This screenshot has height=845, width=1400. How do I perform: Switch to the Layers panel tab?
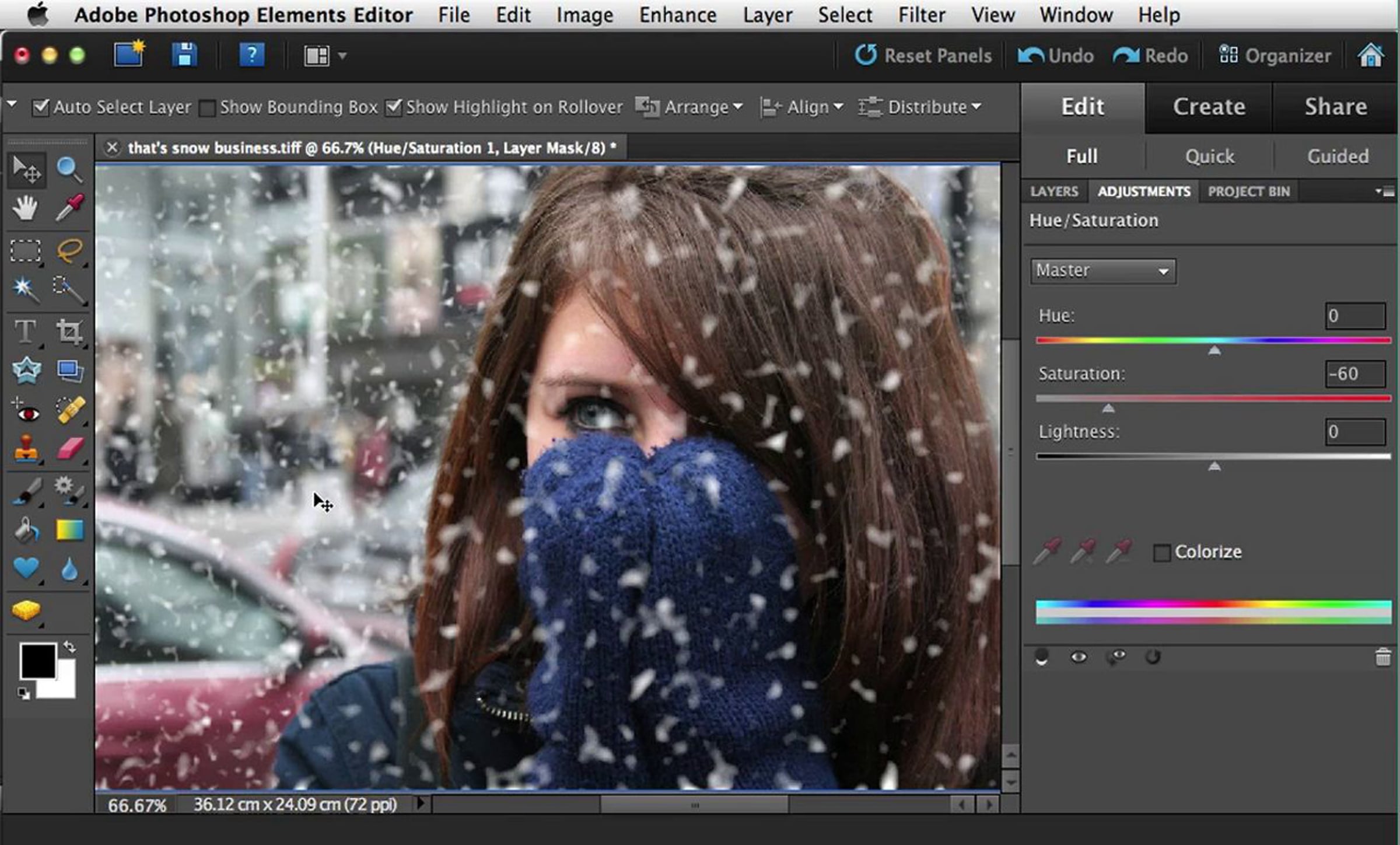tap(1053, 191)
